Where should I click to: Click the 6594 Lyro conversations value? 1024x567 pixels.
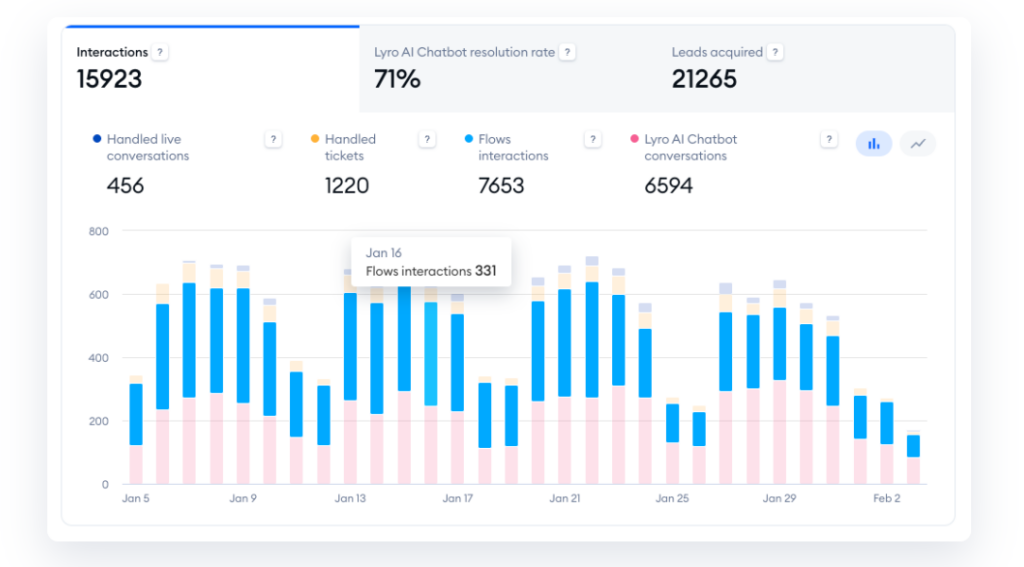point(668,186)
